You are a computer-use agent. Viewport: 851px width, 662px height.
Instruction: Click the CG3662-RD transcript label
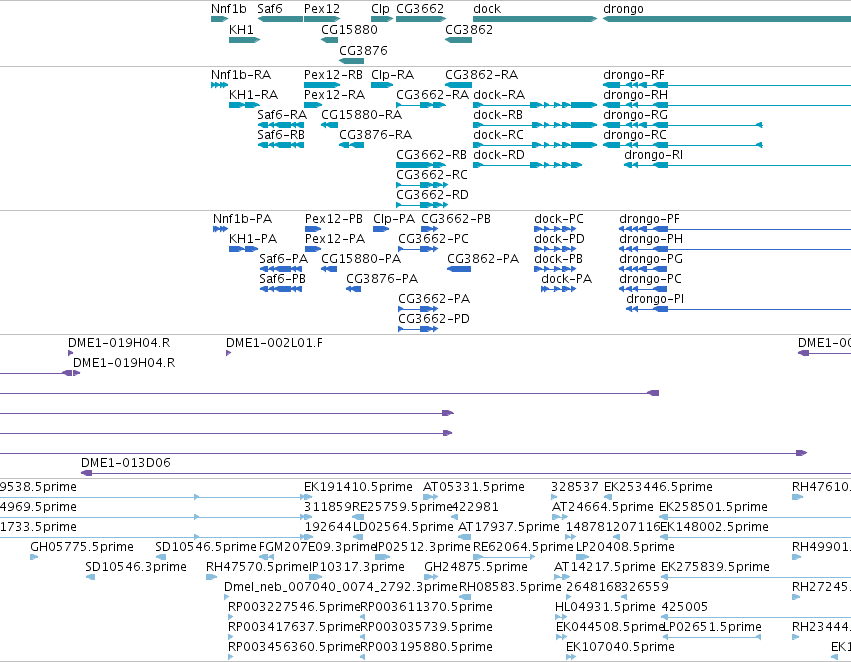click(433, 195)
